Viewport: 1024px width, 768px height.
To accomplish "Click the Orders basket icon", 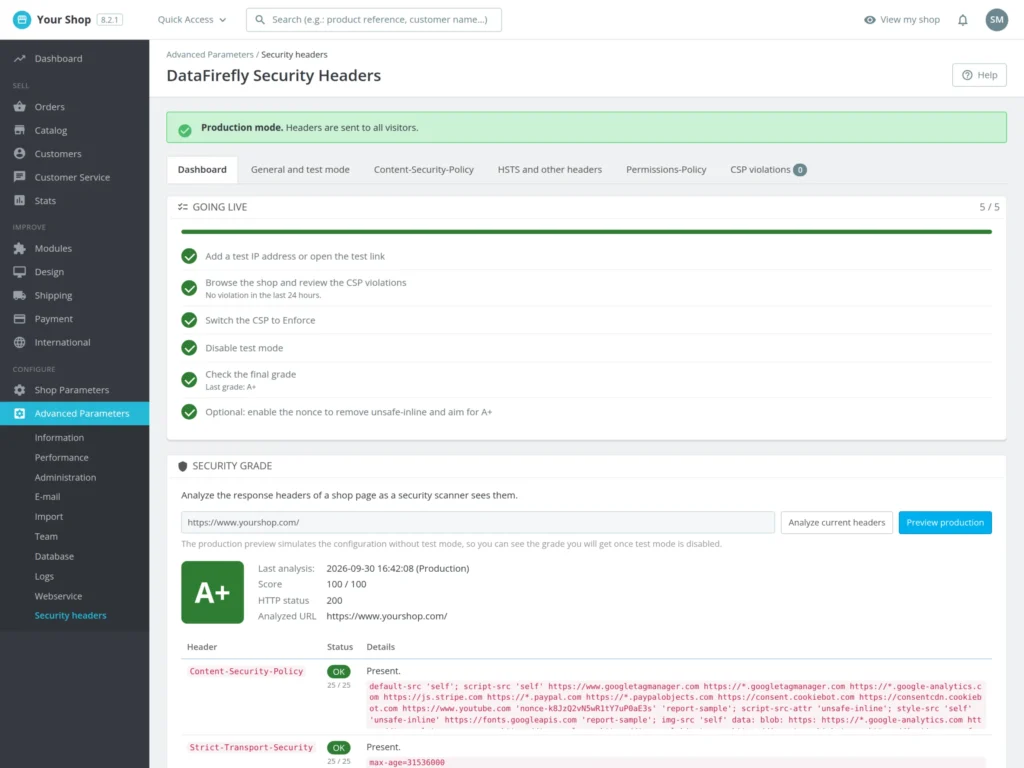I will (x=20, y=106).
